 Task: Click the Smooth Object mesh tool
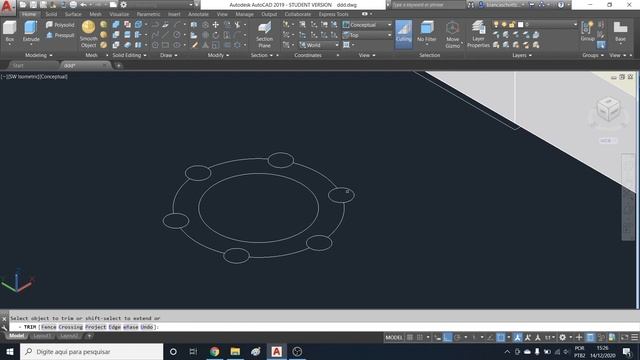88,34
